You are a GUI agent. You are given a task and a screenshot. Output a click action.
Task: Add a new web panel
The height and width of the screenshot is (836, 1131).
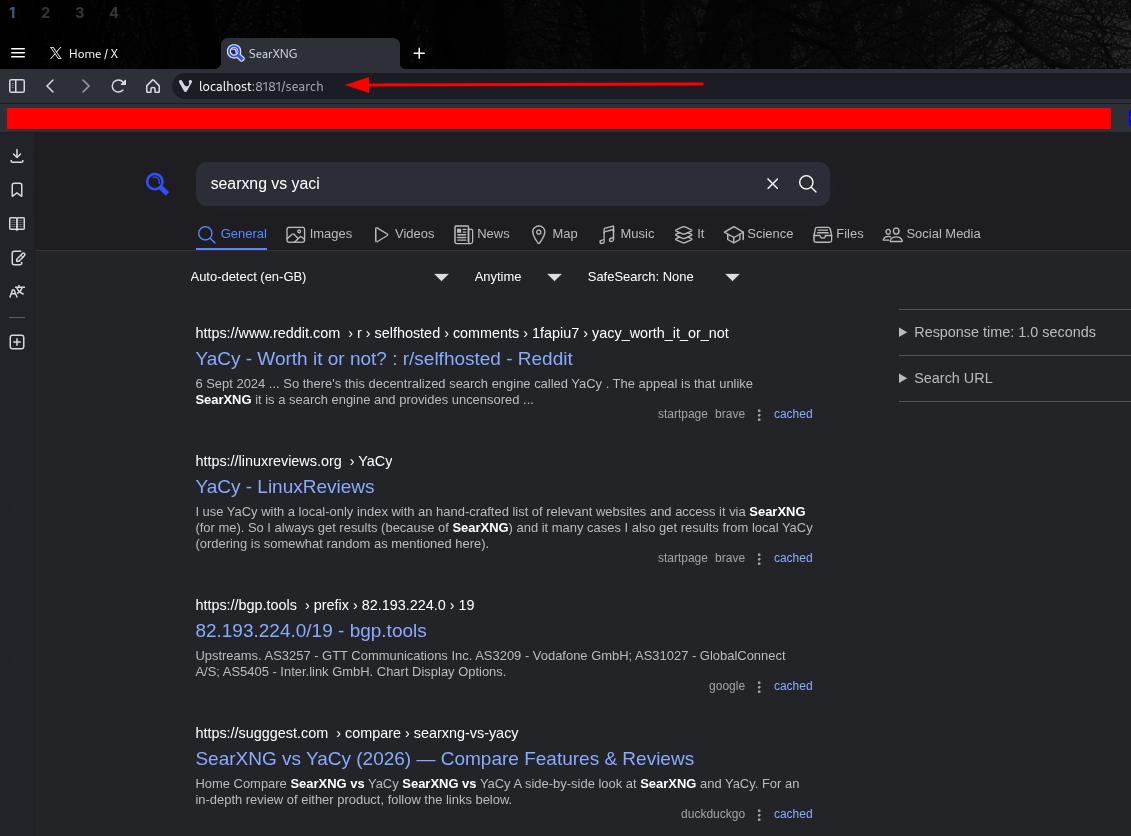17,342
